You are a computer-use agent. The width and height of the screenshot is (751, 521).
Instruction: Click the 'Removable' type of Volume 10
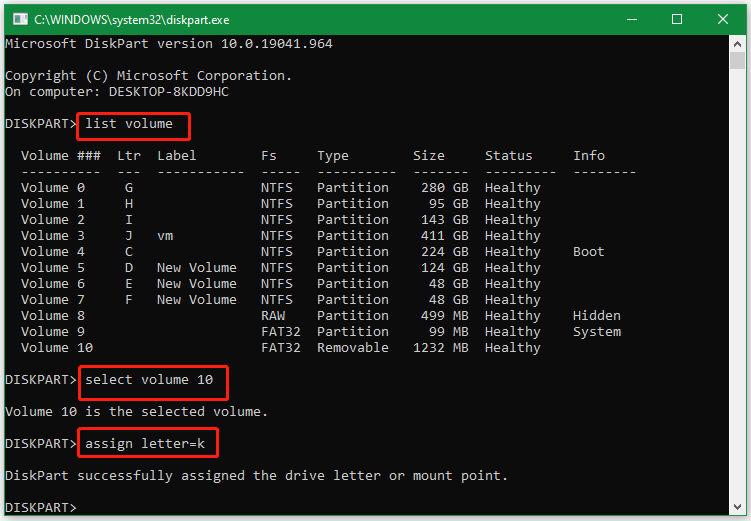click(x=353, y=348)
